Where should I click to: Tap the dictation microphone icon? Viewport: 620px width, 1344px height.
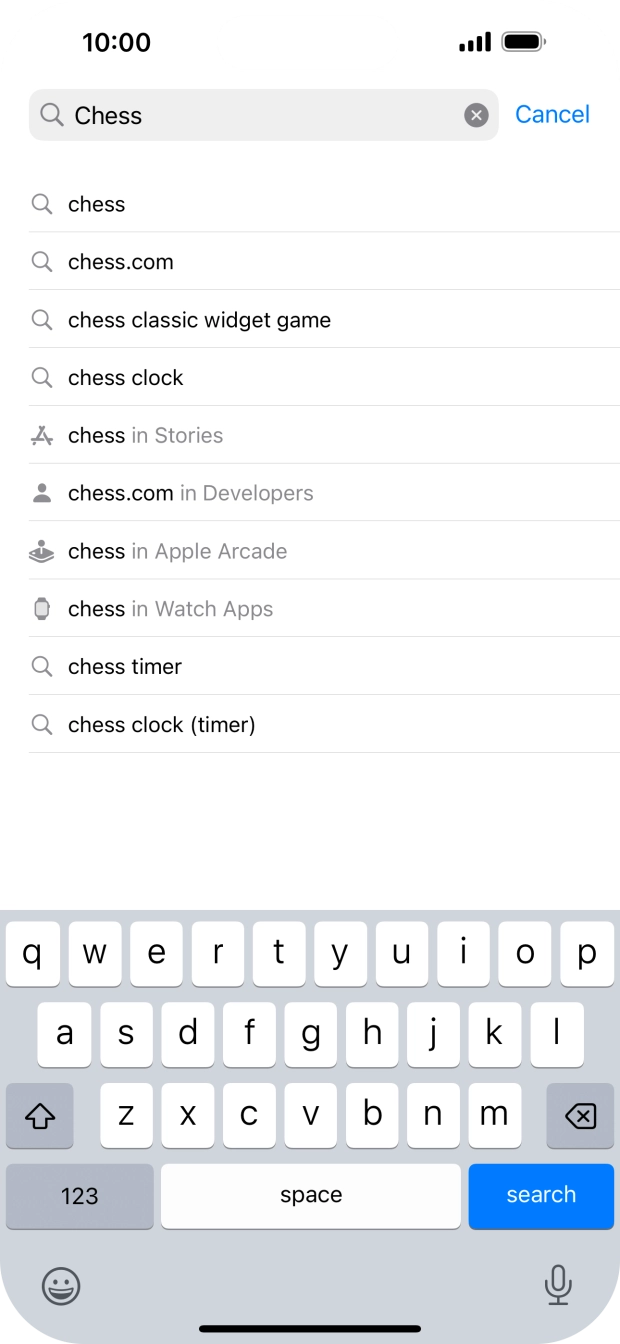[x=558, y=1286]
